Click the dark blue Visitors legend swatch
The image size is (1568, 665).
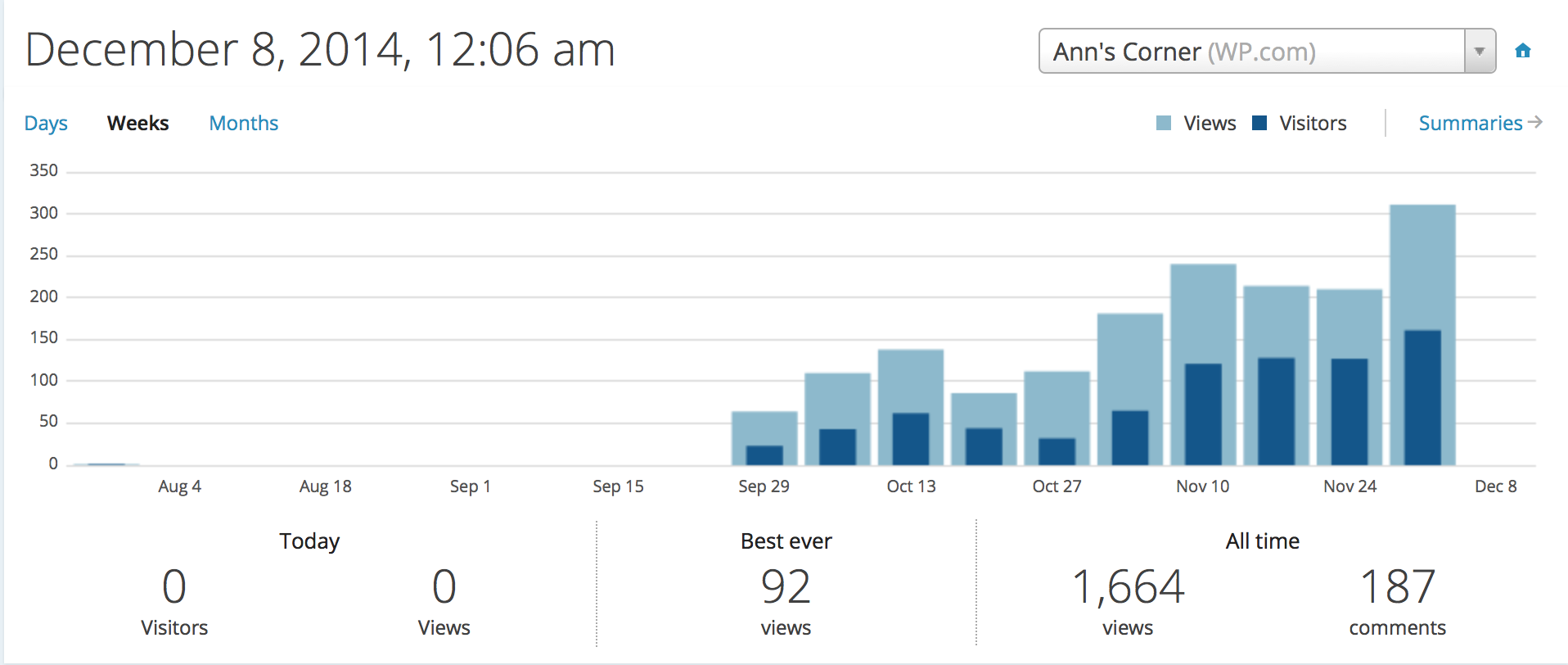click(1259, 123)
